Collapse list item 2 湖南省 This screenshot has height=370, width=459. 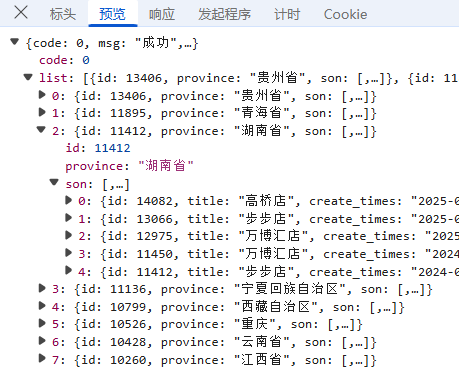coord(41,130)
